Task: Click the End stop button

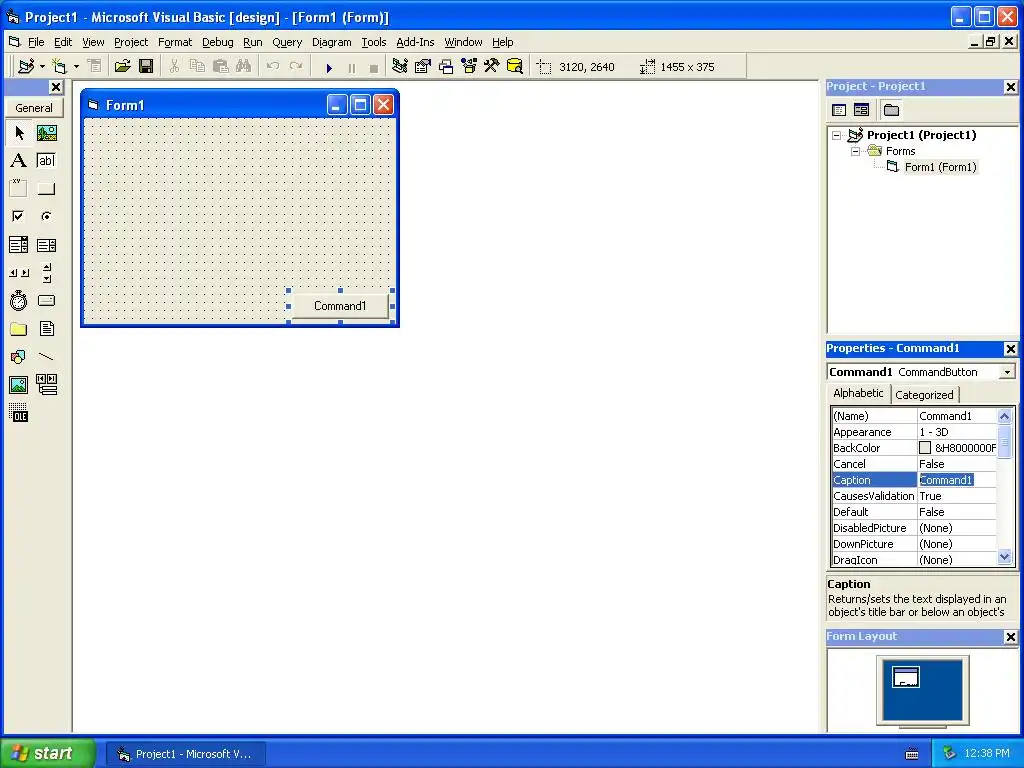Action: point(374,67)
